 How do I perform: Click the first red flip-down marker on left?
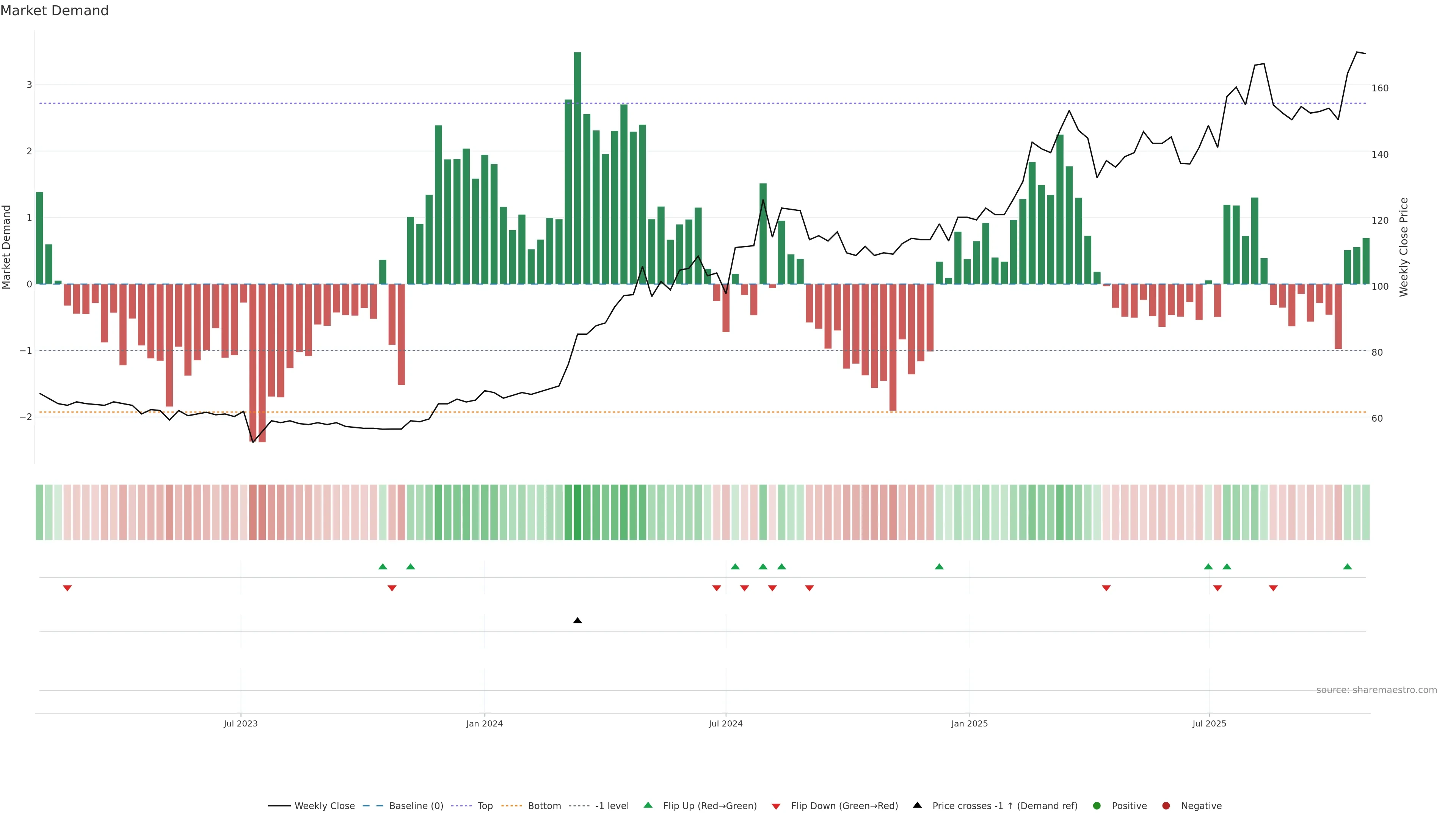(67, 588)
